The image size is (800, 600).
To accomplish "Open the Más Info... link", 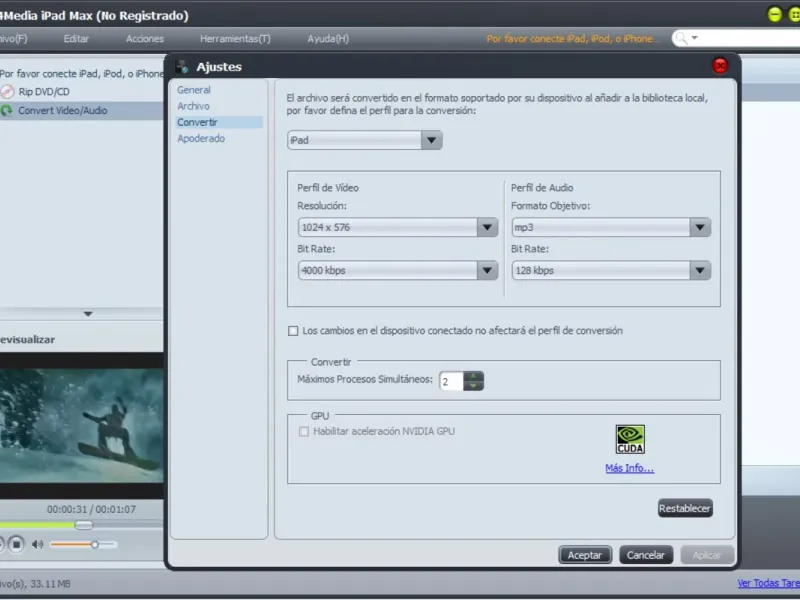I will pyautogui.click(x=630, y=468).
